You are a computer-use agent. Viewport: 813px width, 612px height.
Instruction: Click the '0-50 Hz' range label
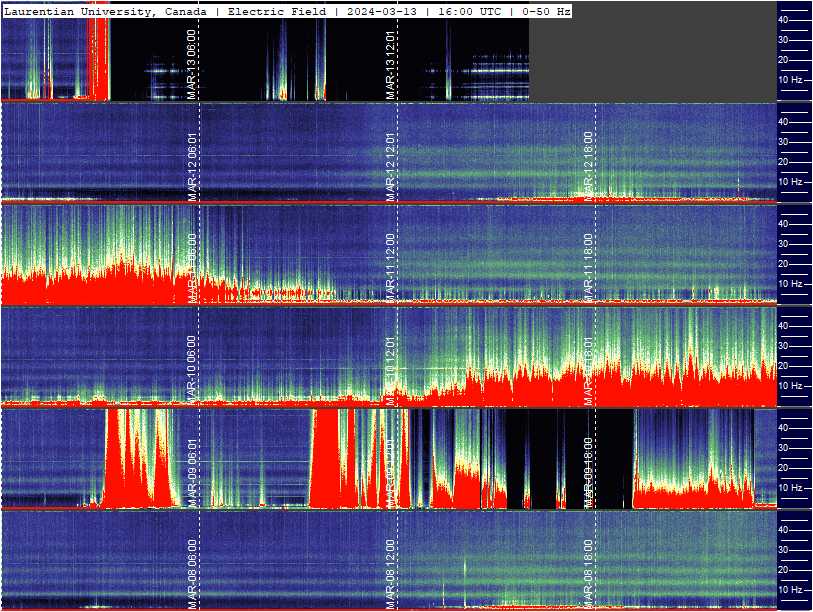(x=546, y=11)
